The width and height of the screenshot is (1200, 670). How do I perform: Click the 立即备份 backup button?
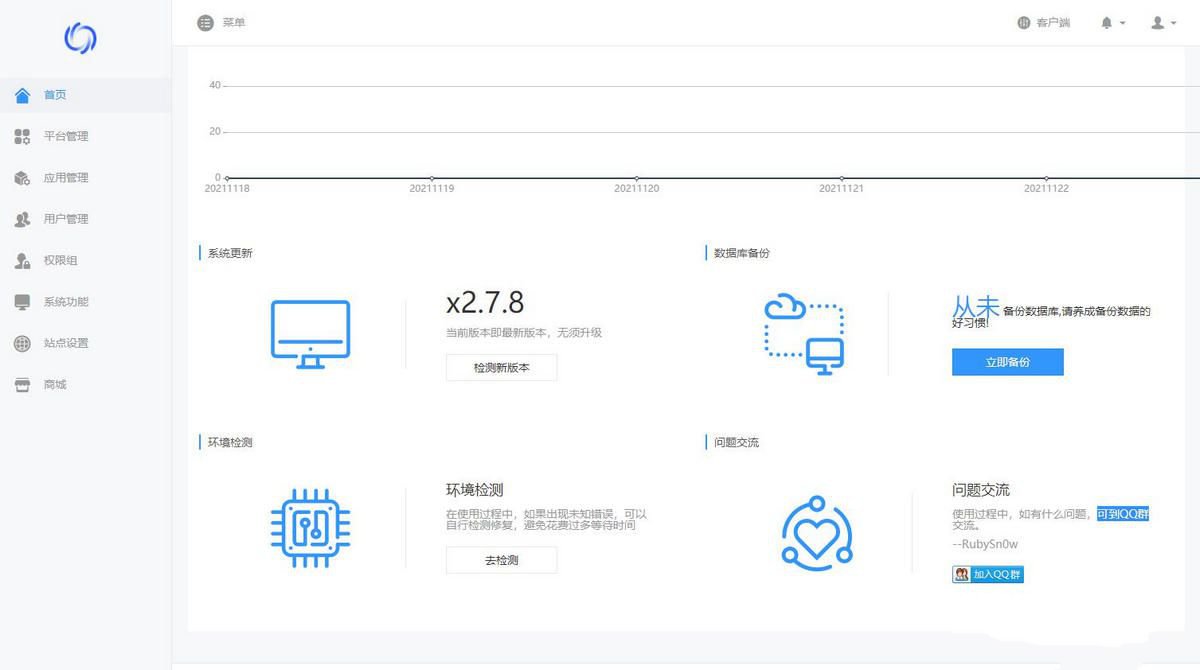[1007, 362]
